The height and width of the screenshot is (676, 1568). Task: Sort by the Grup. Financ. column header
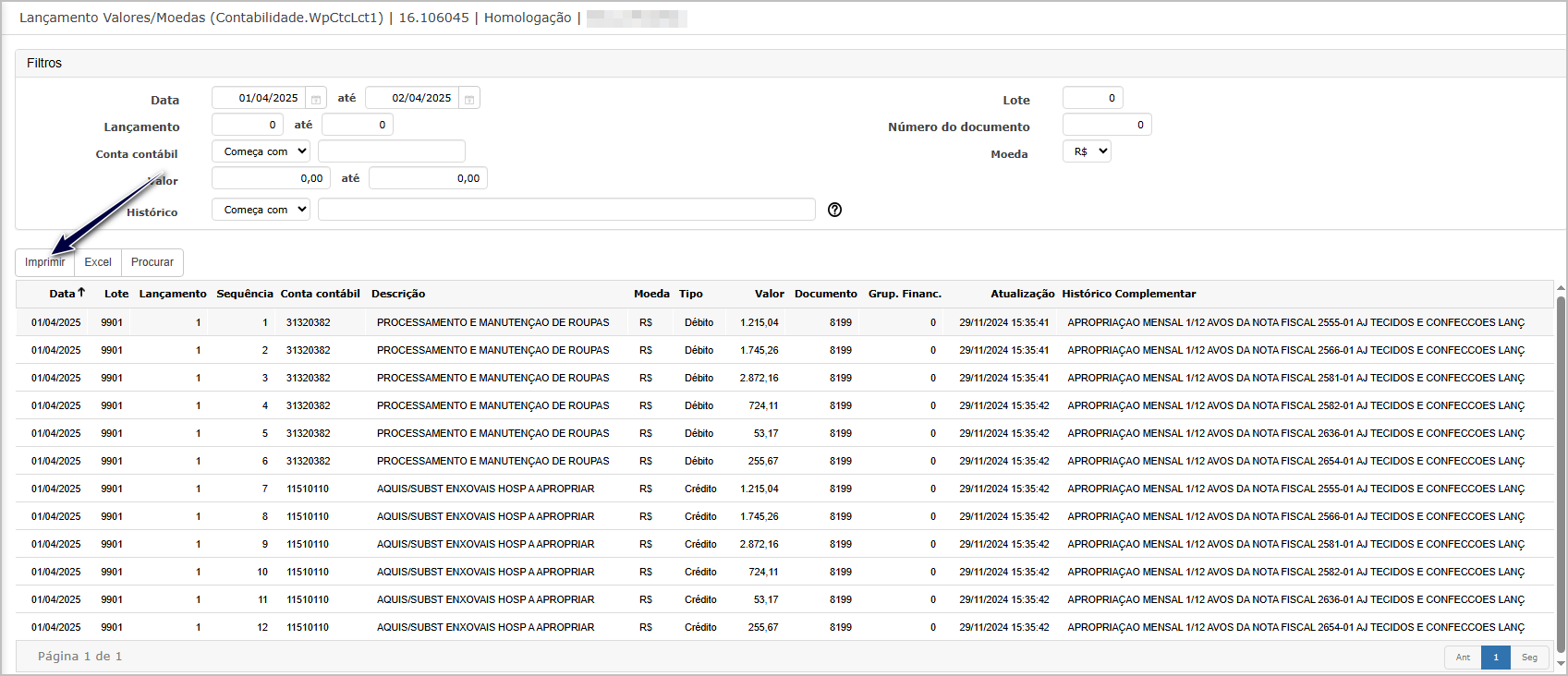(905, 294)
